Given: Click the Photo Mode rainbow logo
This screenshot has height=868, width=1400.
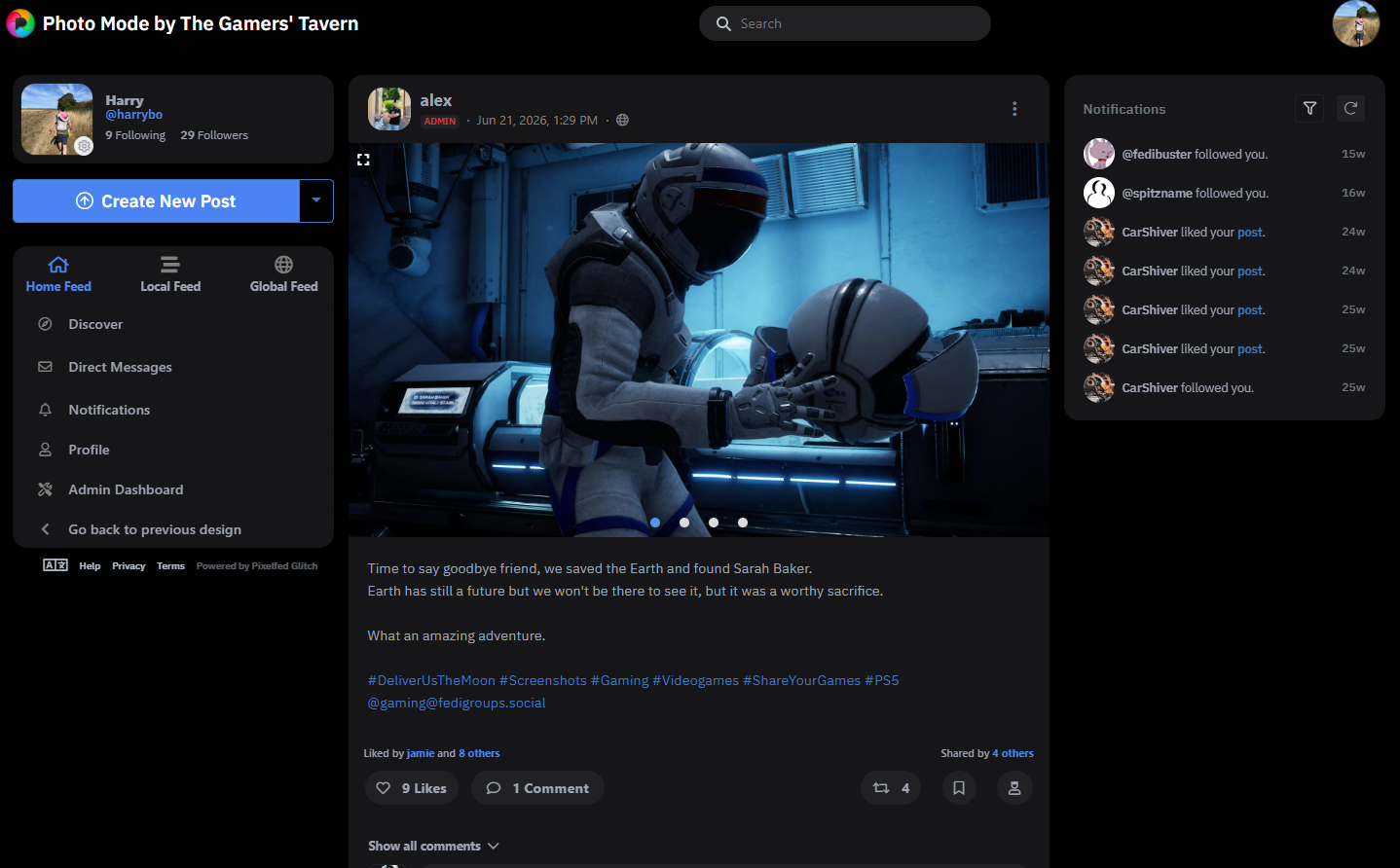Looking at the screenshot, I should 20,23.
